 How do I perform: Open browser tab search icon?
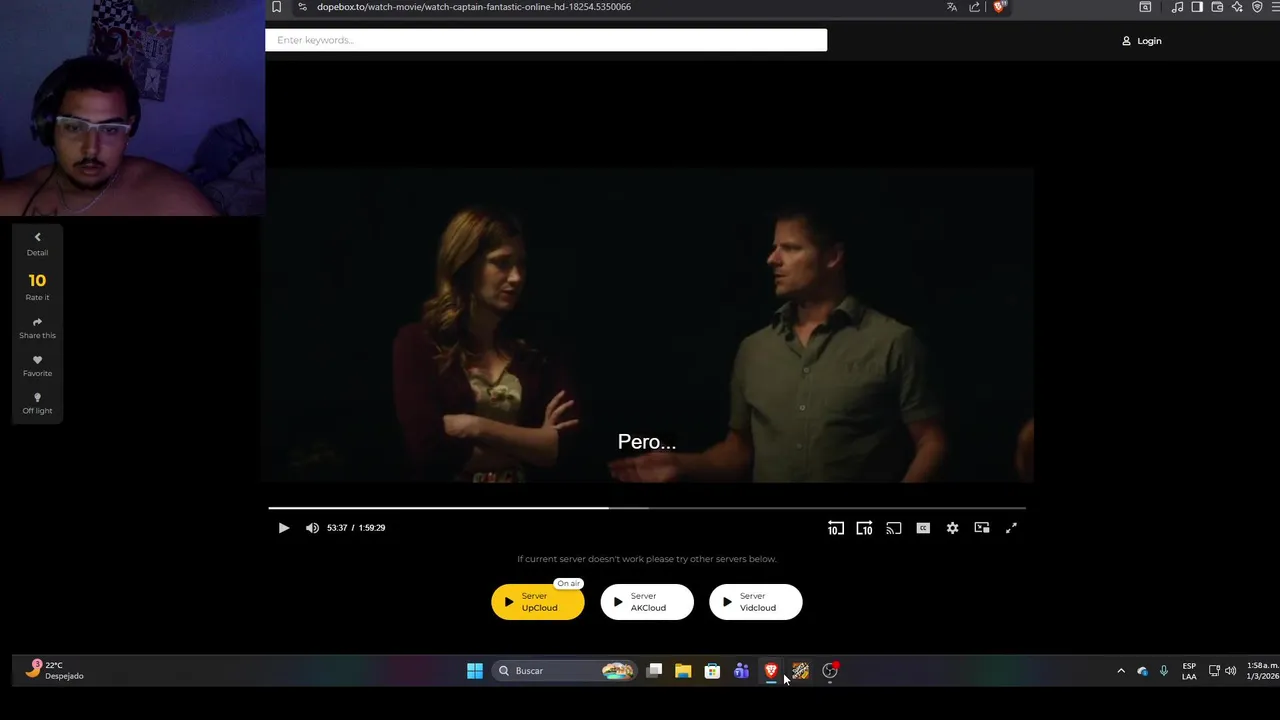(1145, 7)
